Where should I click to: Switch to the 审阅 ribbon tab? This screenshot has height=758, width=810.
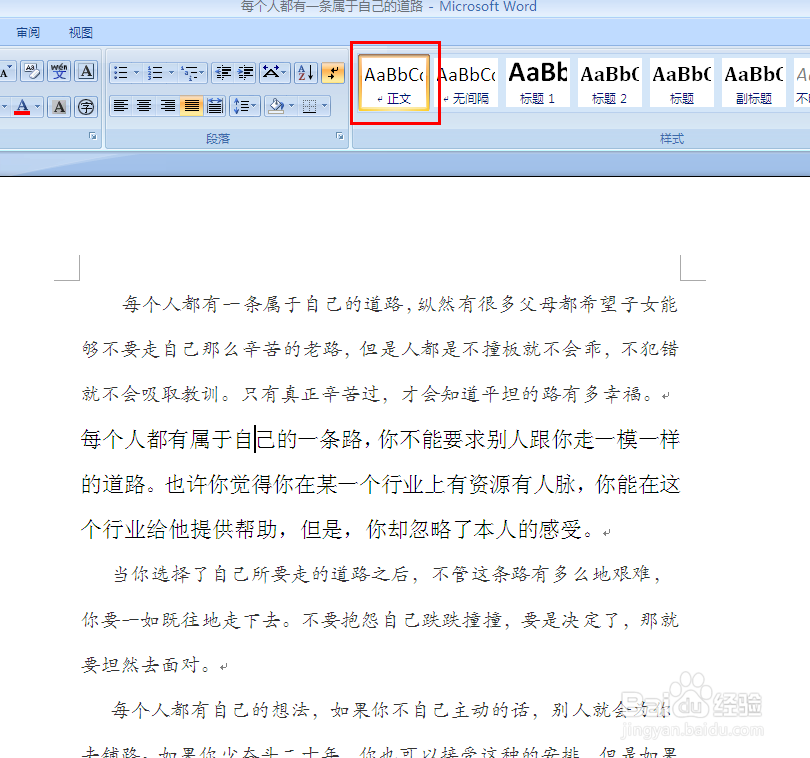tap(27, 32)
